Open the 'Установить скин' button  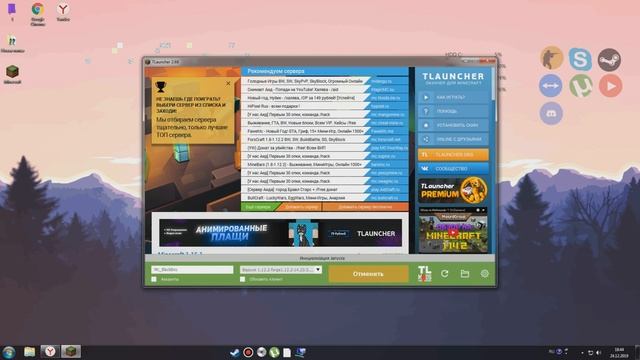click(453, 125)
